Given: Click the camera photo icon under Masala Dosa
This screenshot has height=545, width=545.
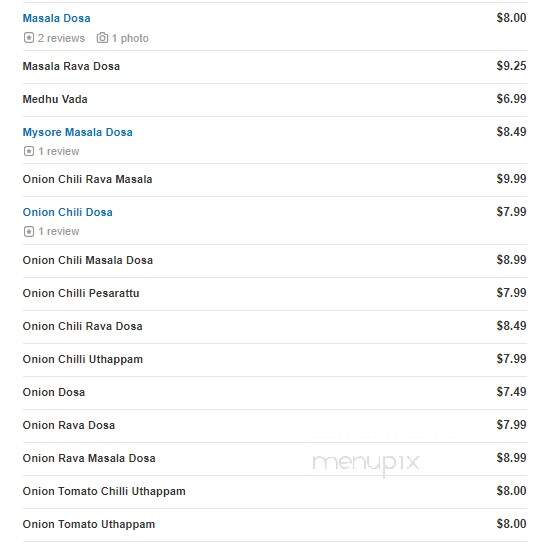Looking at the screenshot, I should (x=102, y=38).
